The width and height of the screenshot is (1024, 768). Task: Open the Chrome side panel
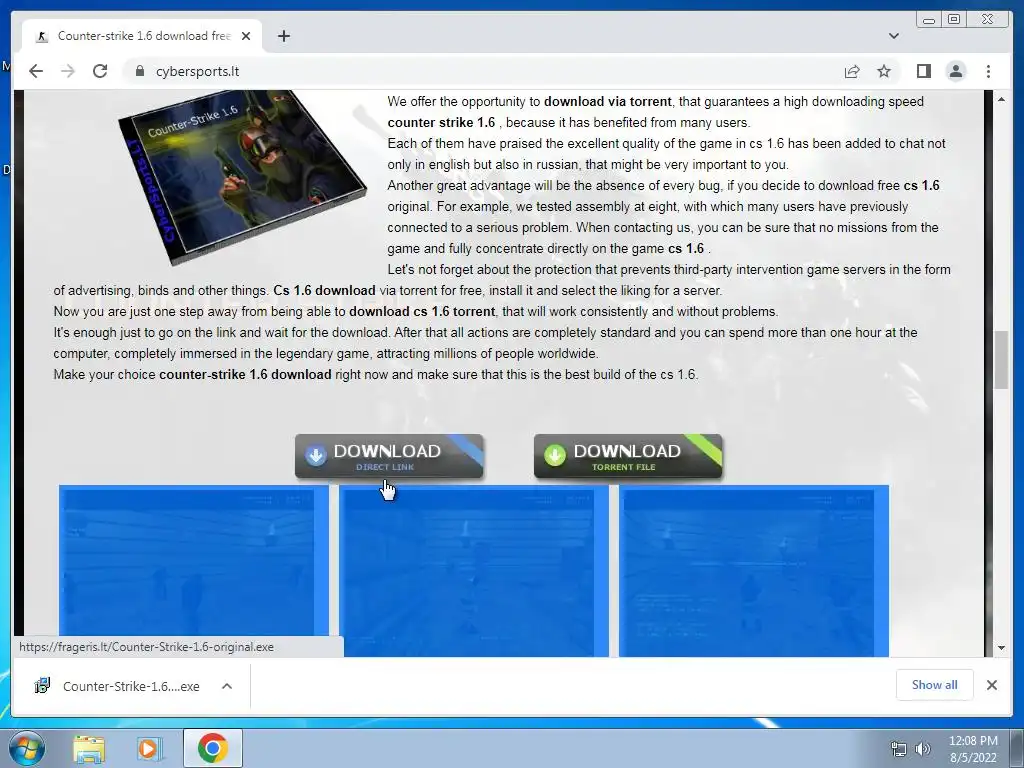[923, 71]
